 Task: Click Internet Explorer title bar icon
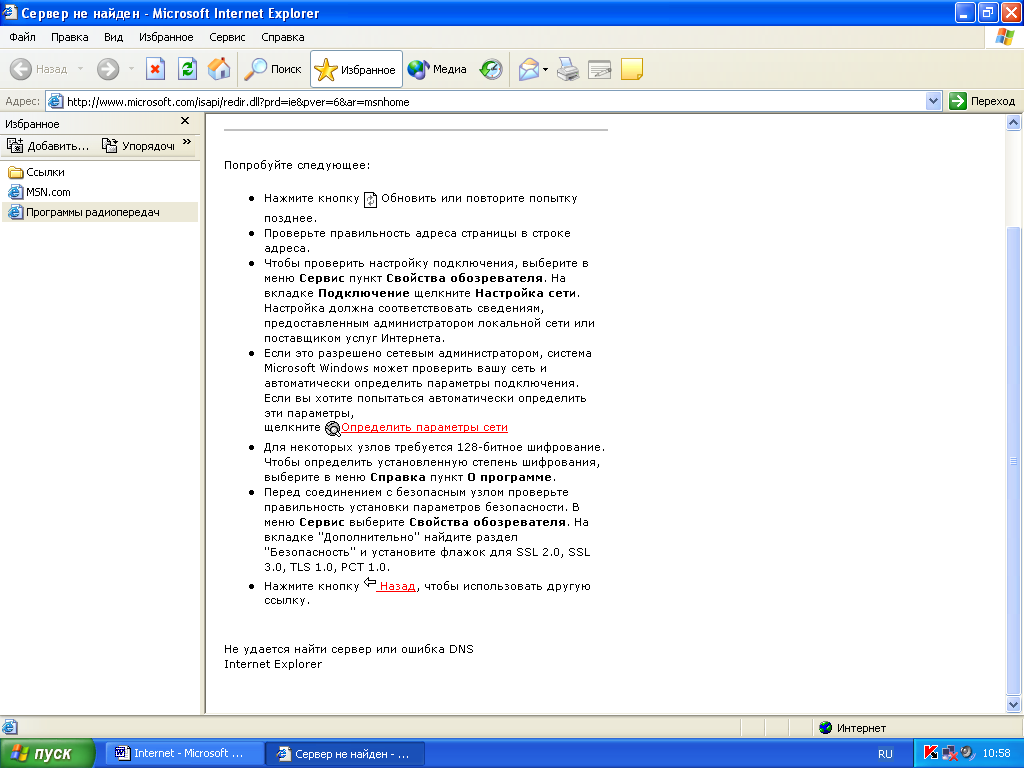pyautogui.click(x=10, y=12)
